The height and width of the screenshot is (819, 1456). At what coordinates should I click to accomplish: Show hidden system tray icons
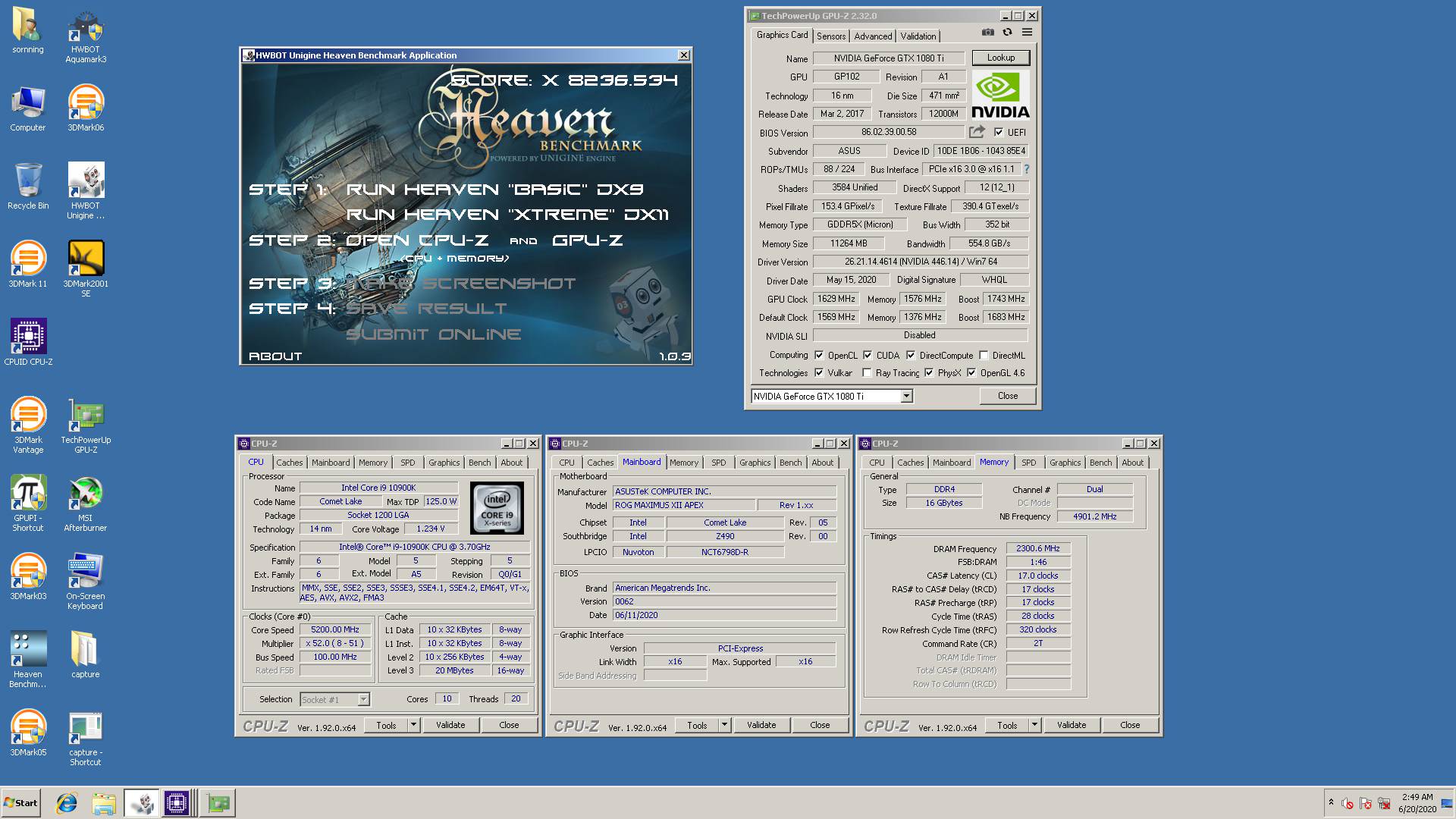pos(1331,802)
